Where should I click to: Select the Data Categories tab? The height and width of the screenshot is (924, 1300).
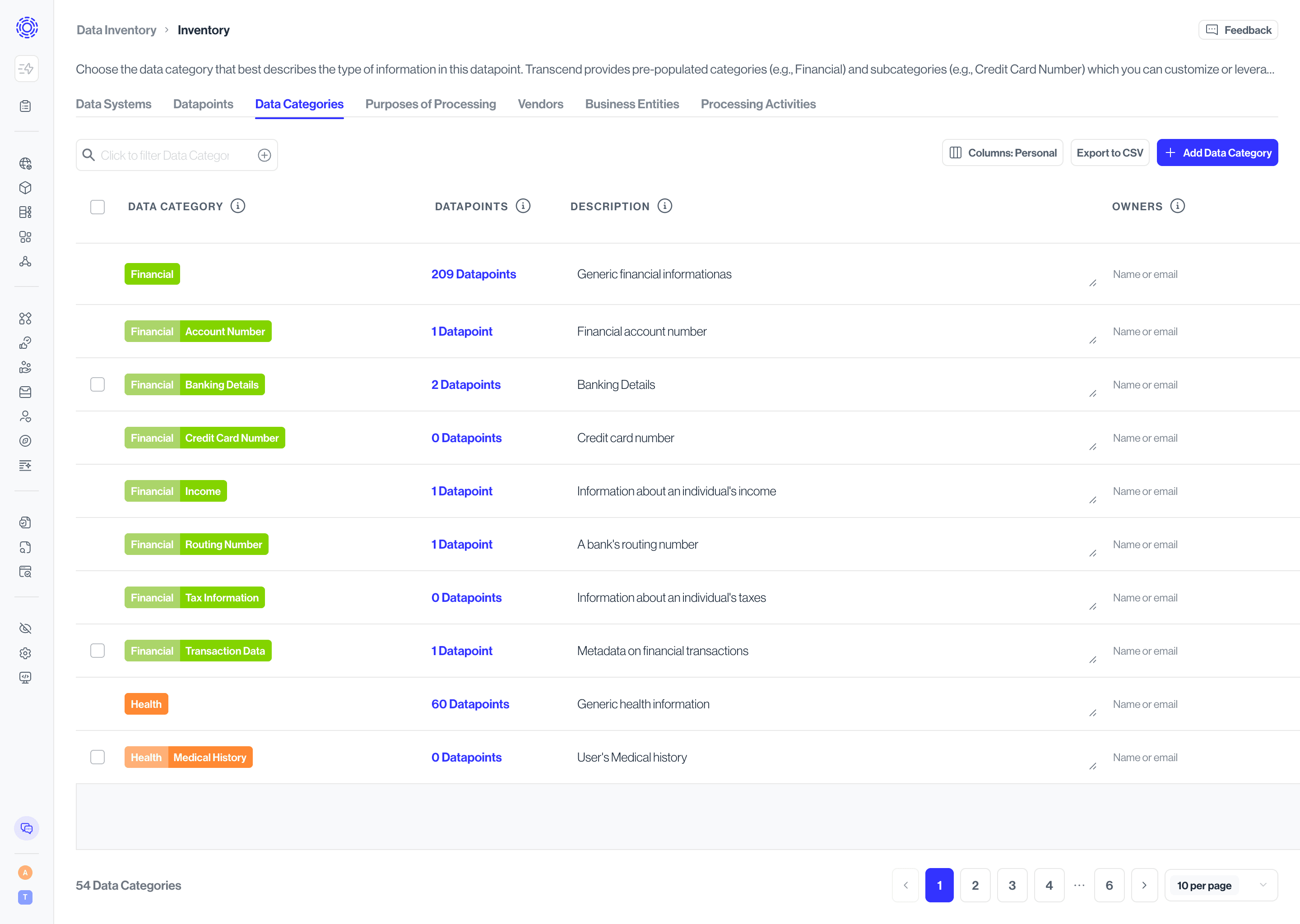[299, 104]
